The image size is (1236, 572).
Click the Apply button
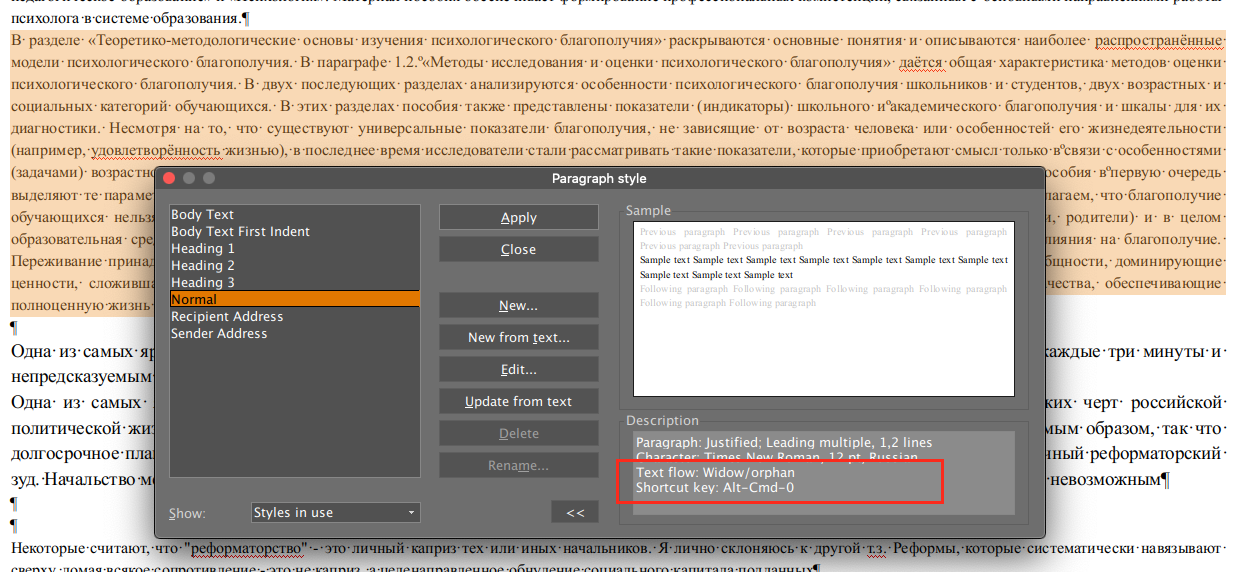click(x=518, y=217)
